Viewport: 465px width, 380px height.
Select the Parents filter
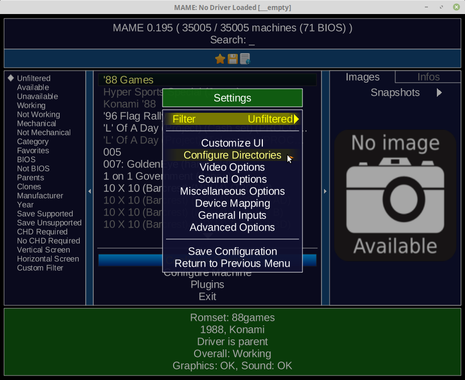(x=30, y=177)
